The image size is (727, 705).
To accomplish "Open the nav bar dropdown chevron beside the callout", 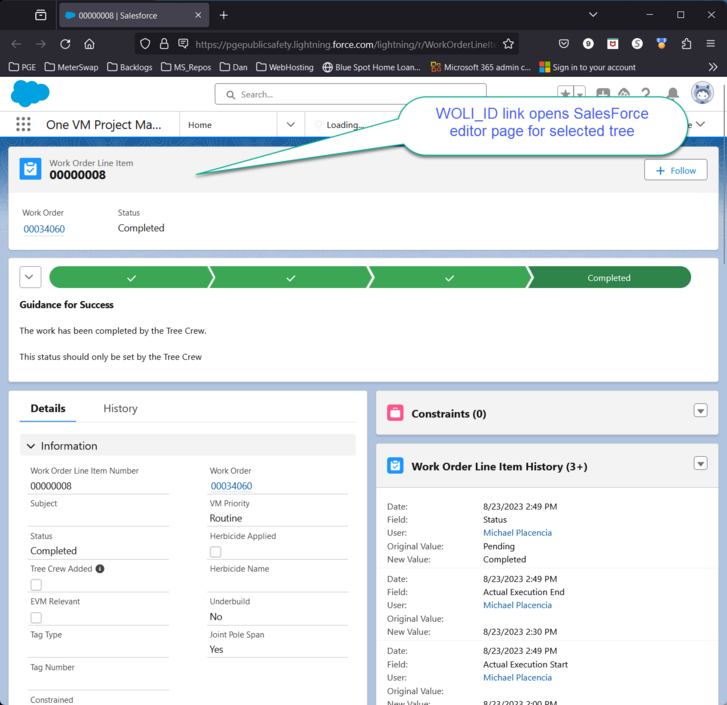I will (701, 124).
